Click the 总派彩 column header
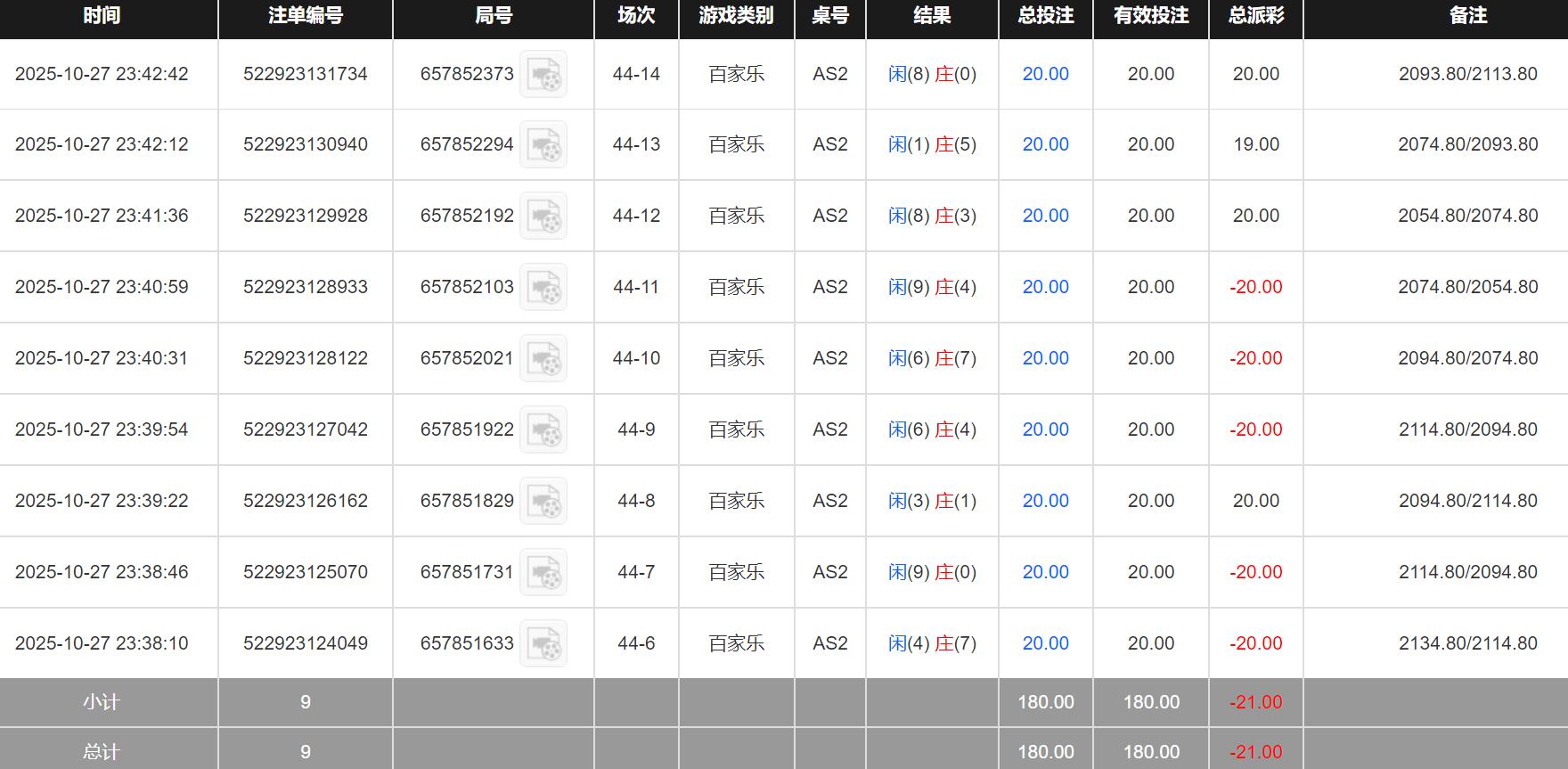1568x769 pixels. 1255,16
